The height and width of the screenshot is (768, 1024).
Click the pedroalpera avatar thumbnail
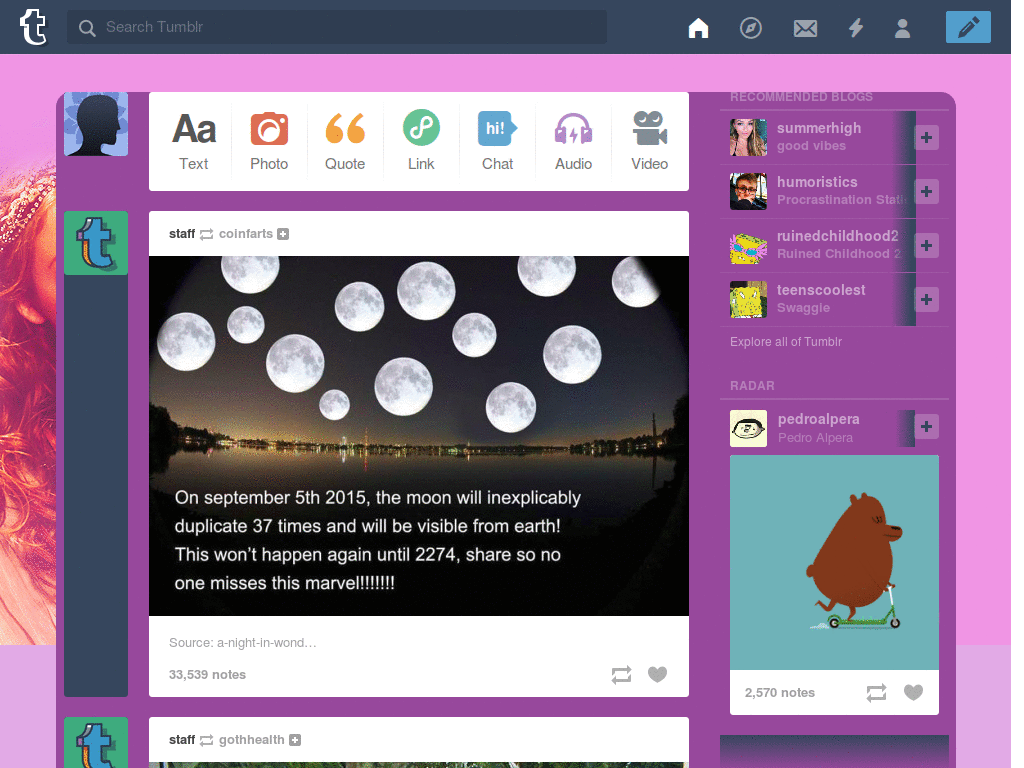[x=748, y=428]
